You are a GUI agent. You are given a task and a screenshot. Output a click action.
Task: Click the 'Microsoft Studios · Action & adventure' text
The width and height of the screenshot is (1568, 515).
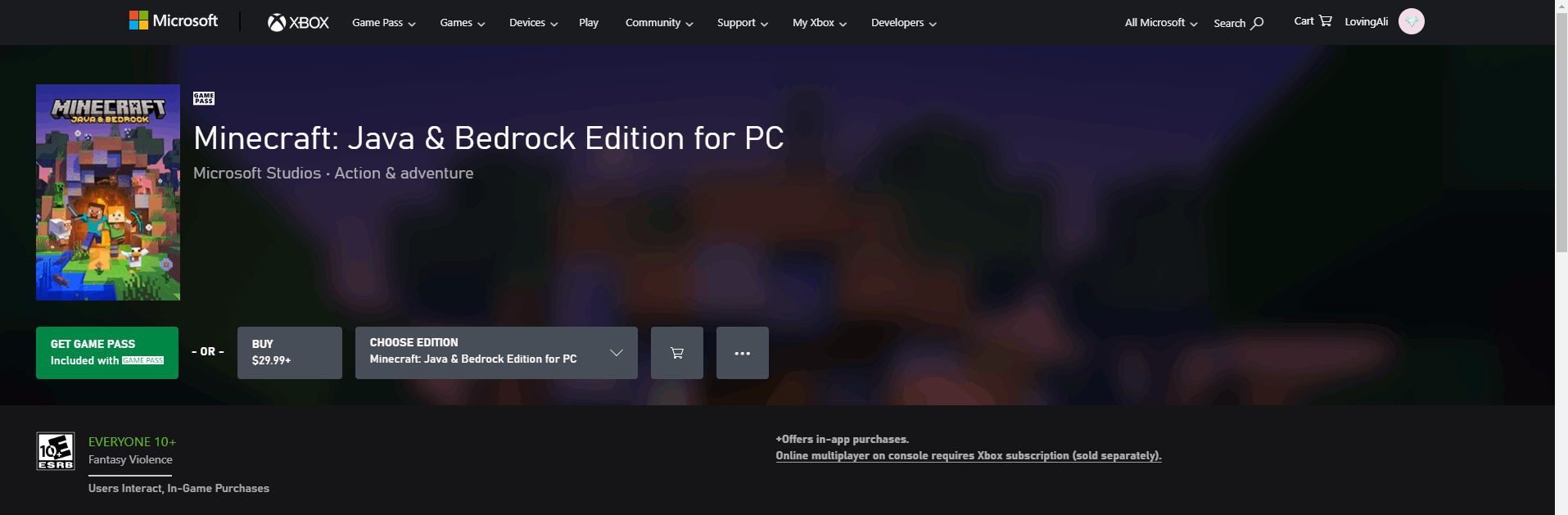pyautogui.click(x=333, y=174)
